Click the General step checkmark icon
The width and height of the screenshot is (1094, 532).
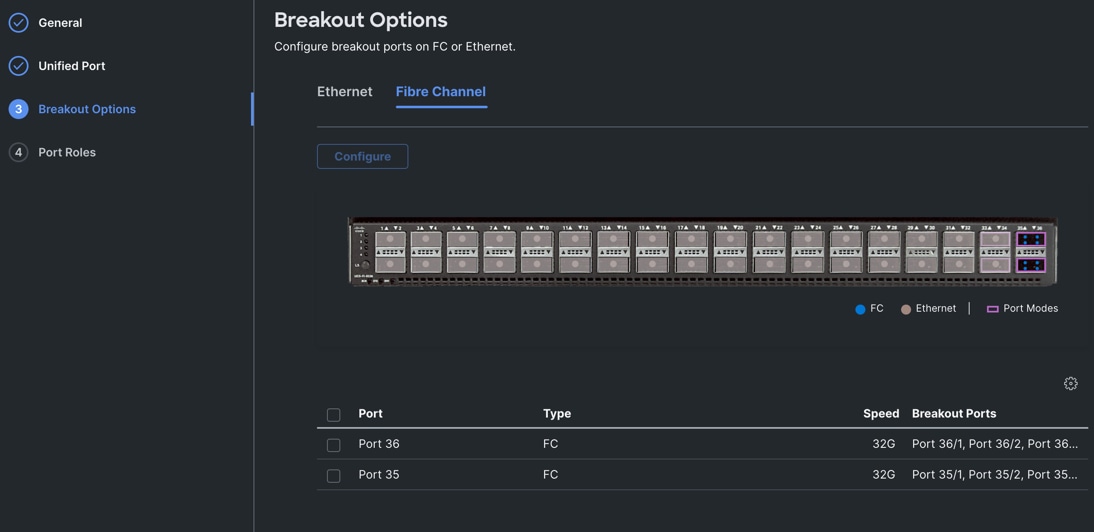tap(18, 23)
